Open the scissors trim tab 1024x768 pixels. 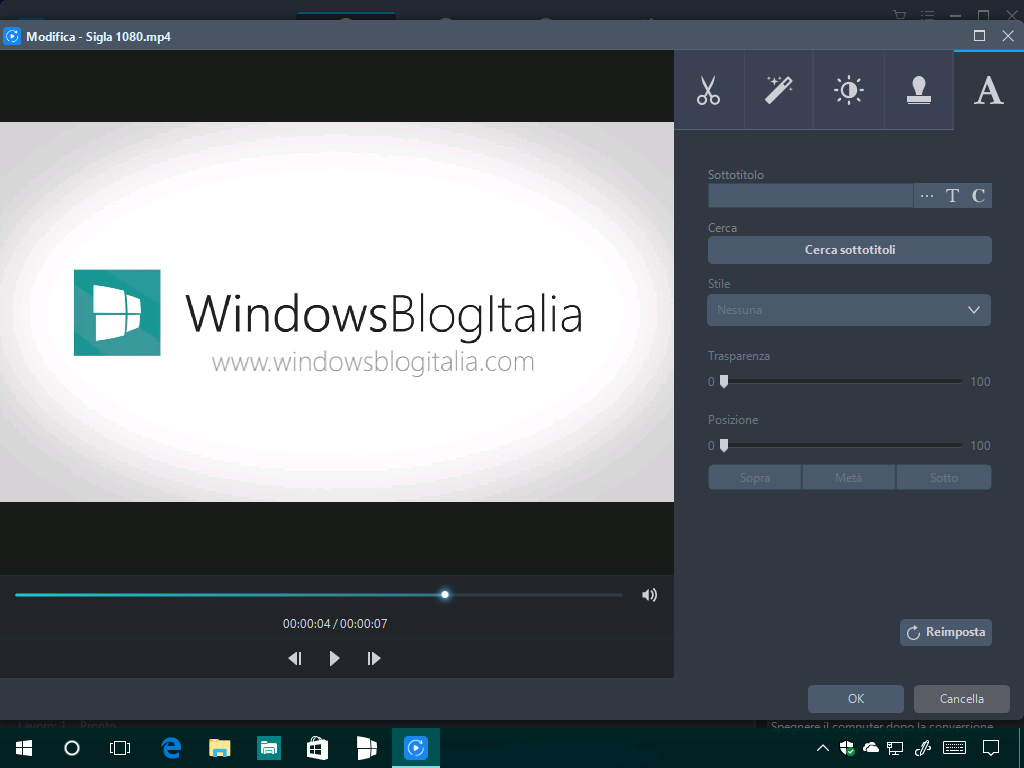[x=709, y=90]
